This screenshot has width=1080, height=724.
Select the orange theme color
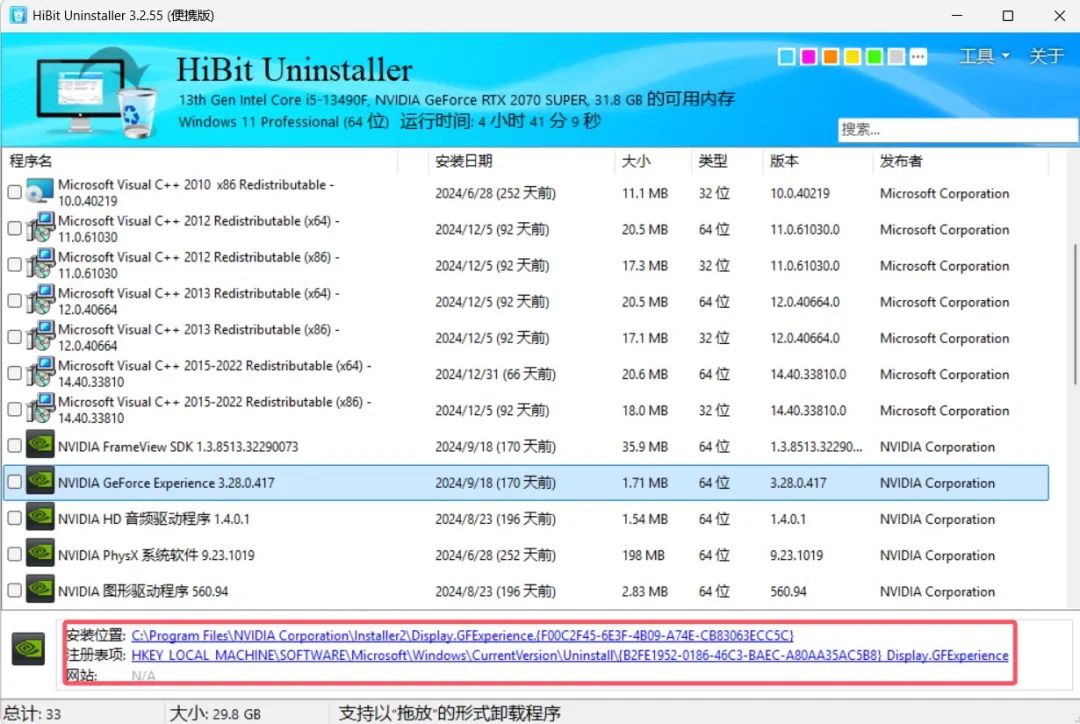(x=831, y=56)
